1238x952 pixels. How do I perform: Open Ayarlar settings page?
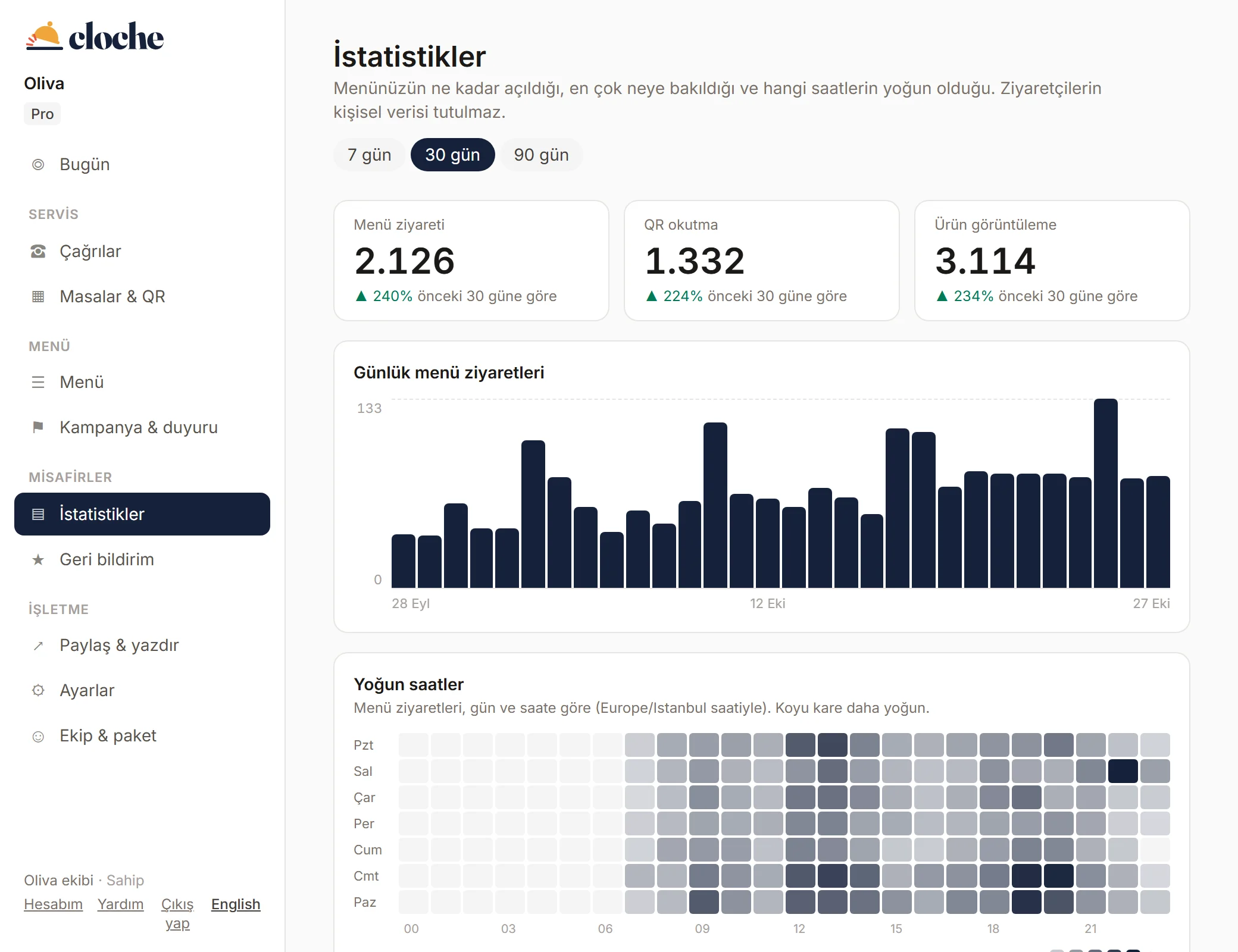(142, 691)
